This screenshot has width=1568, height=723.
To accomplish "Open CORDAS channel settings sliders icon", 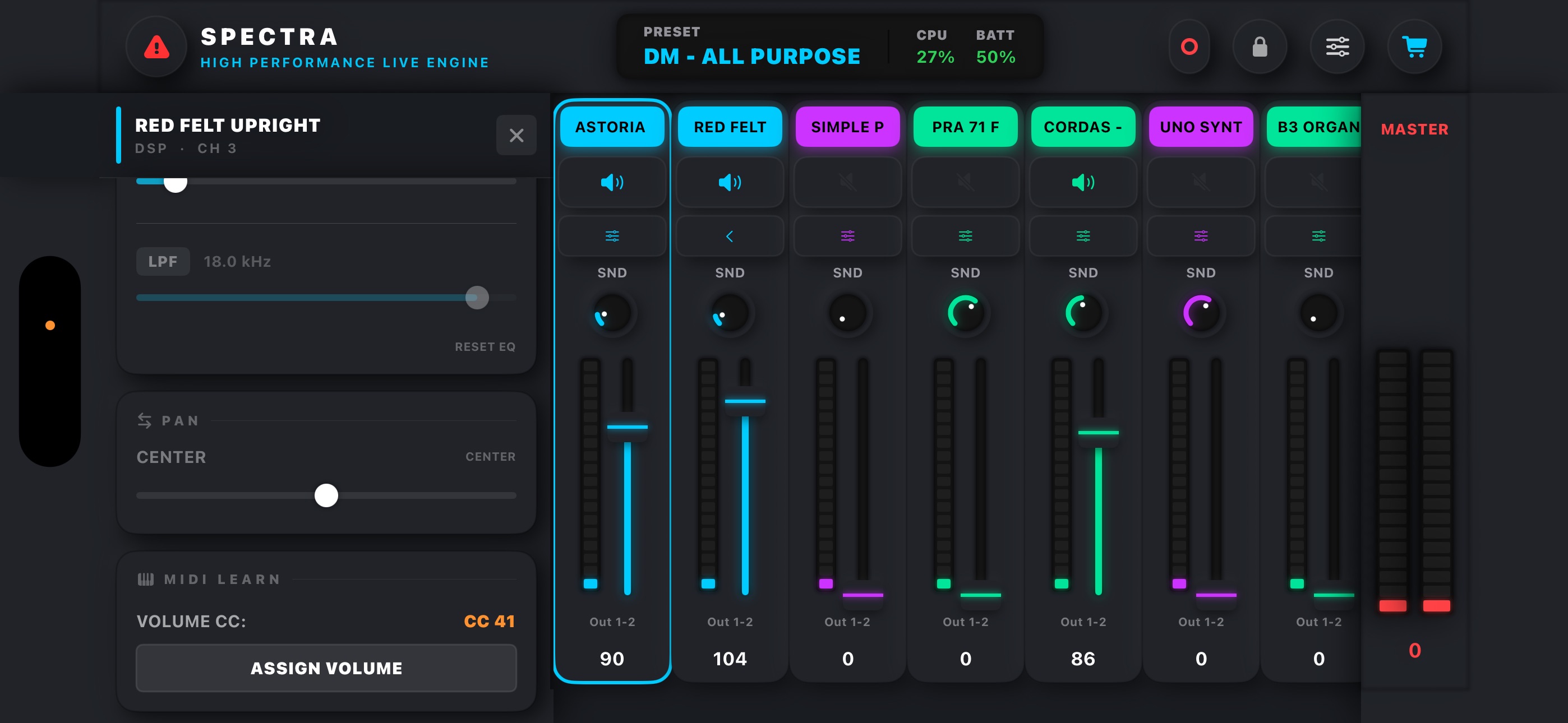I will (1083, 235).
